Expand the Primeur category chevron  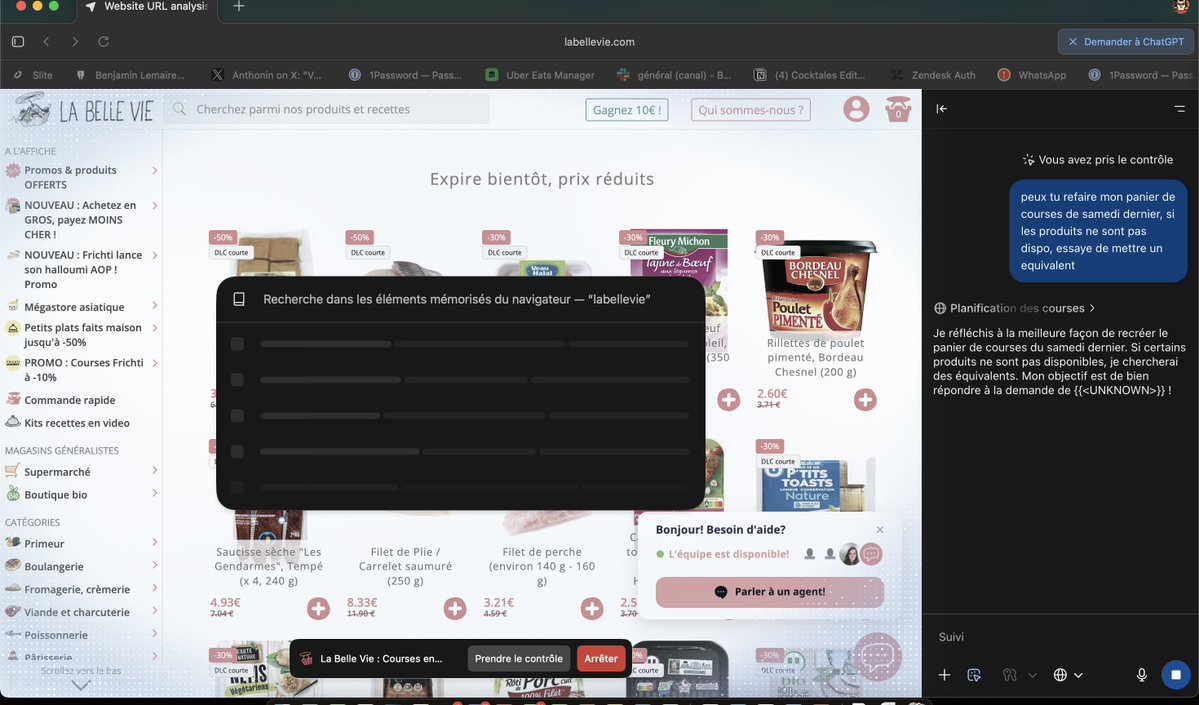(x=154, y=542)
